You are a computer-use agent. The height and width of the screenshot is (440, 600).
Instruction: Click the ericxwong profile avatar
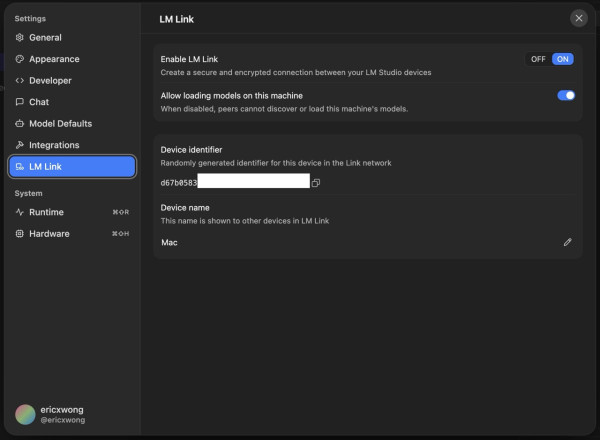(x=25, y=415)
